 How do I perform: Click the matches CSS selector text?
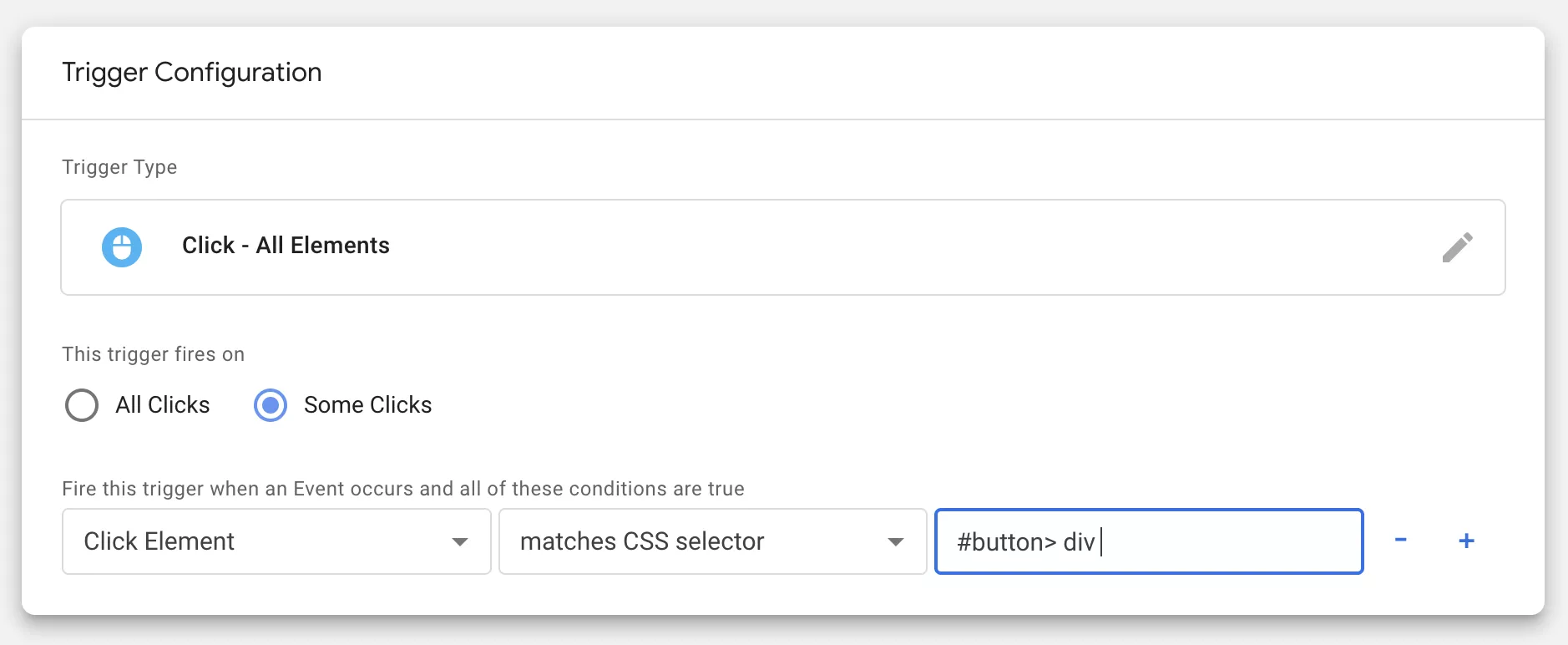pyautogui.click(x=642, y=541)
